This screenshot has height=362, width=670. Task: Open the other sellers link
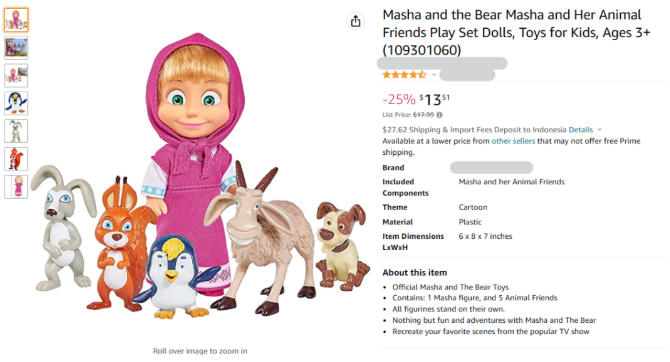513,141
